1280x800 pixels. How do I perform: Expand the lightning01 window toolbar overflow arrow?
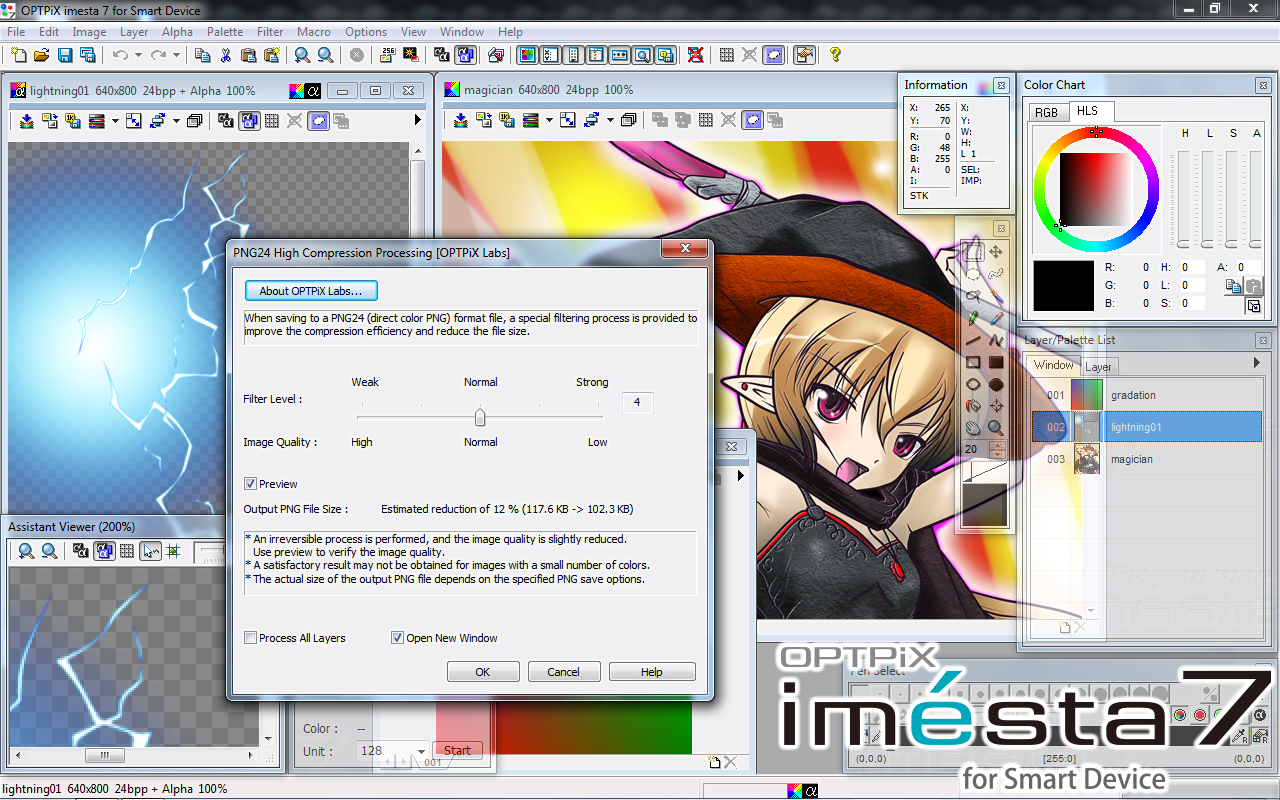418,120
